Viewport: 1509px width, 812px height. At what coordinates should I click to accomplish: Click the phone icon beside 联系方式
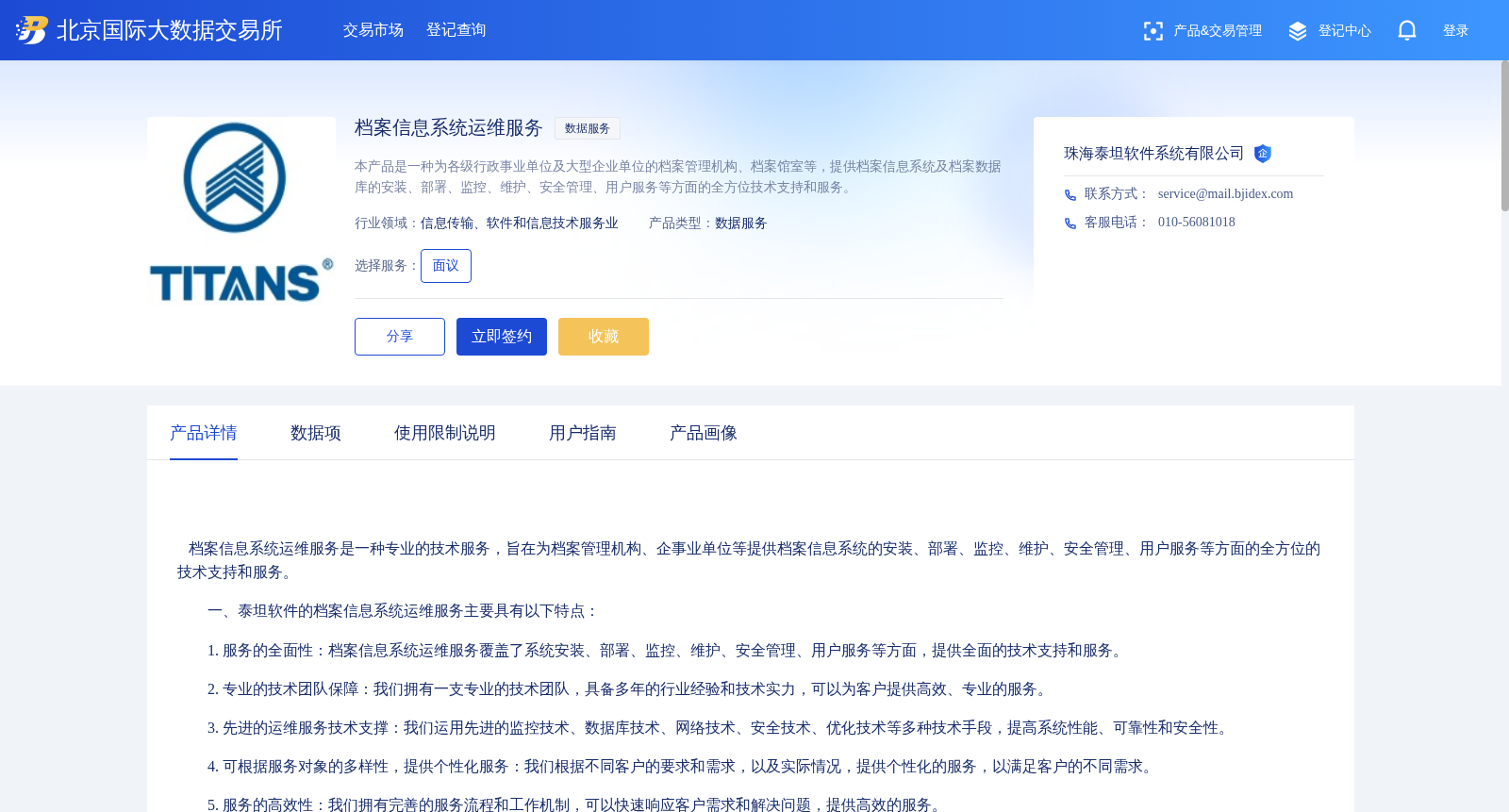click(x=1070, y=195)
